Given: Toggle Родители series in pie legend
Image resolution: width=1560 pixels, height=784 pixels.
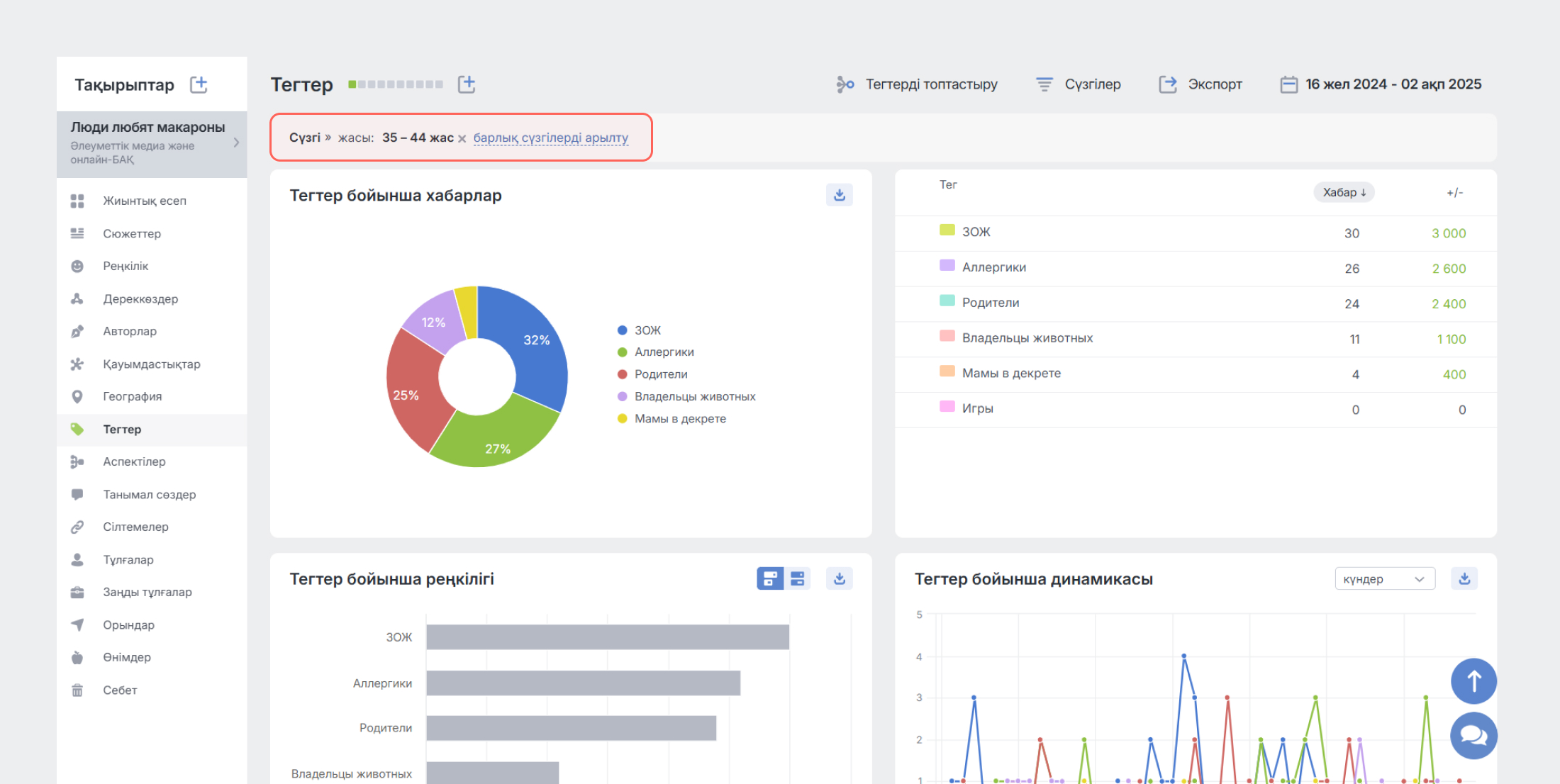Looking at the screenshot, I should point(652,374).
